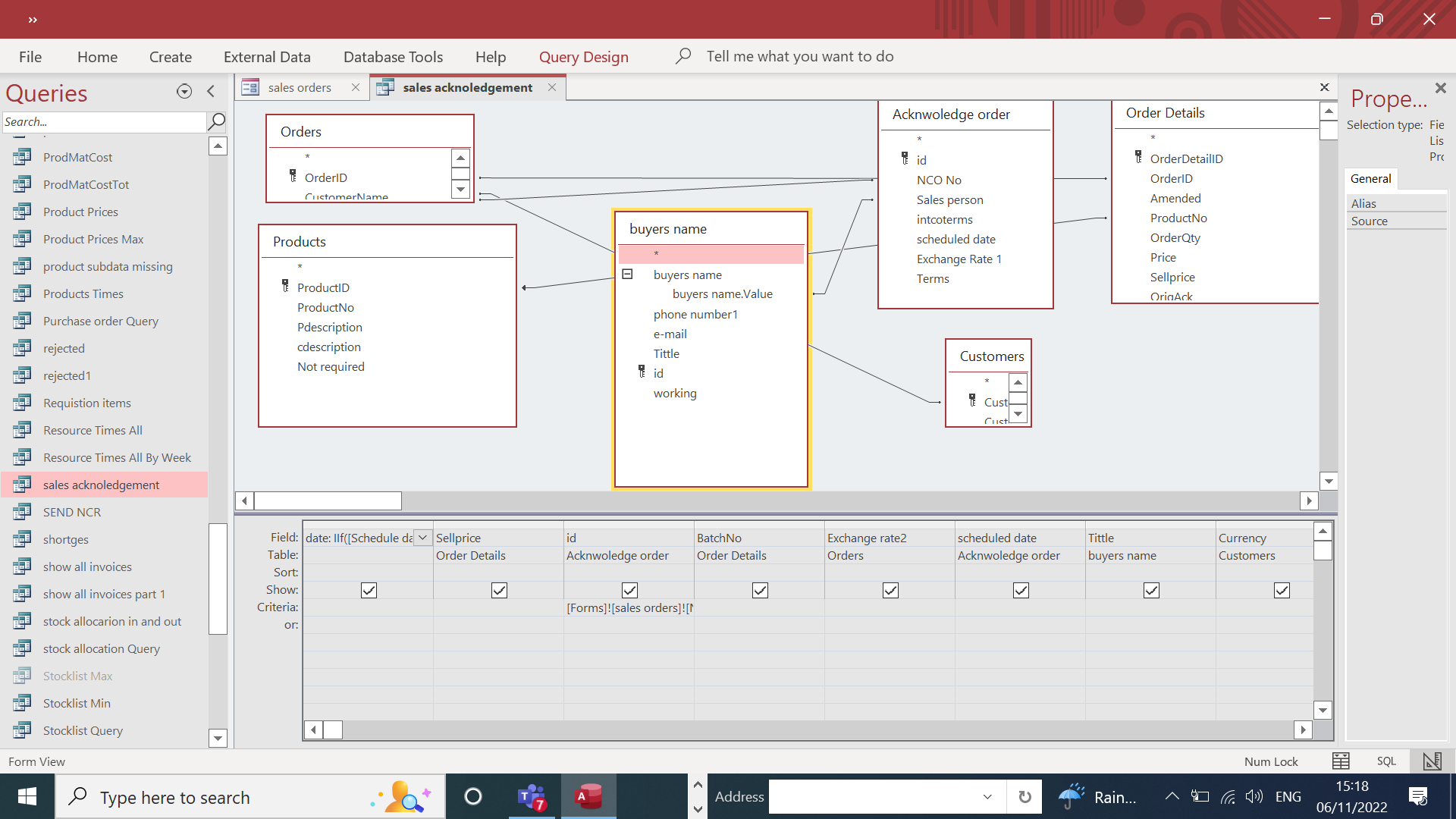Click the sales orders form tab icon
This screenshot has height=819, width=1456.
point(250,87)
